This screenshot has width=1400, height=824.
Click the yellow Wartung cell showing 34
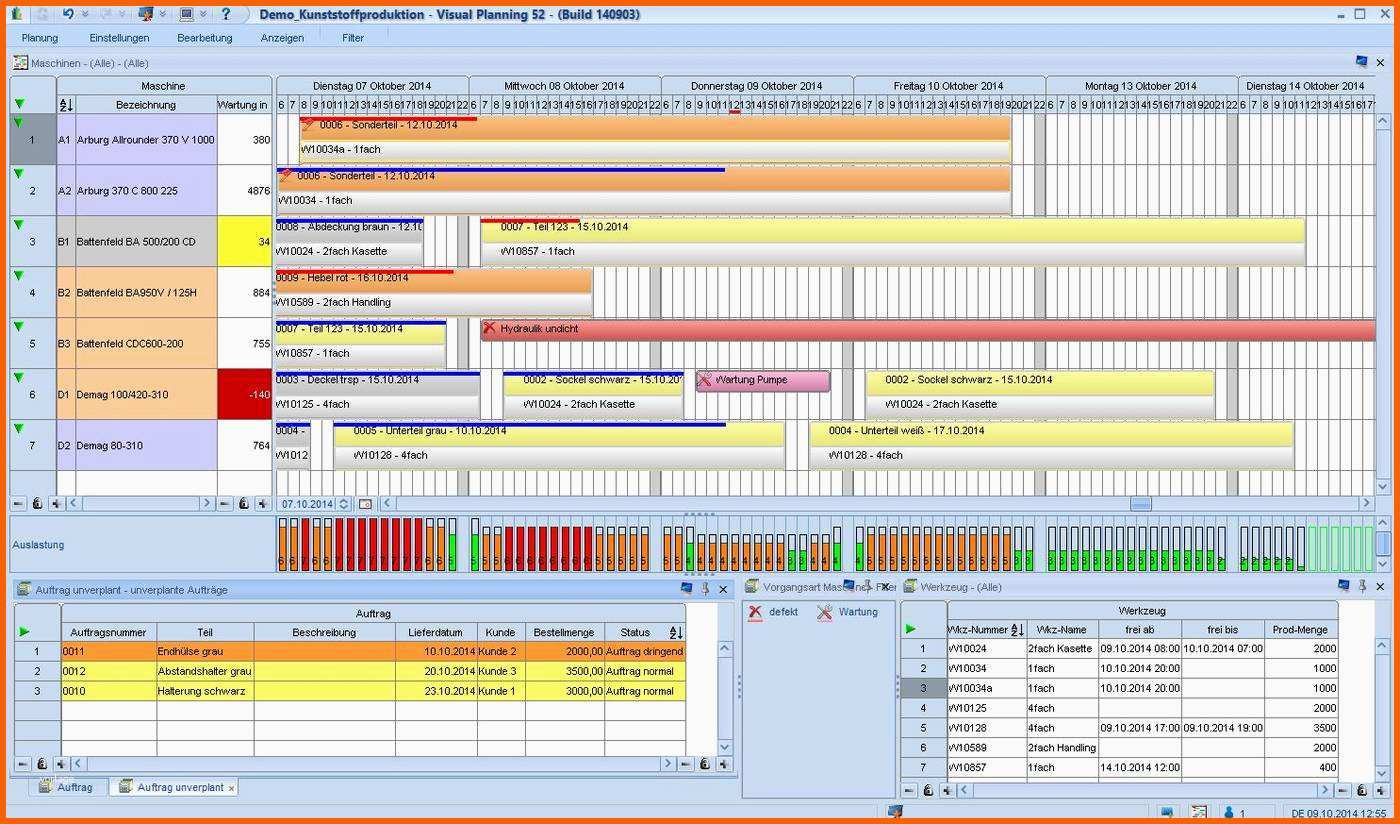244,241
